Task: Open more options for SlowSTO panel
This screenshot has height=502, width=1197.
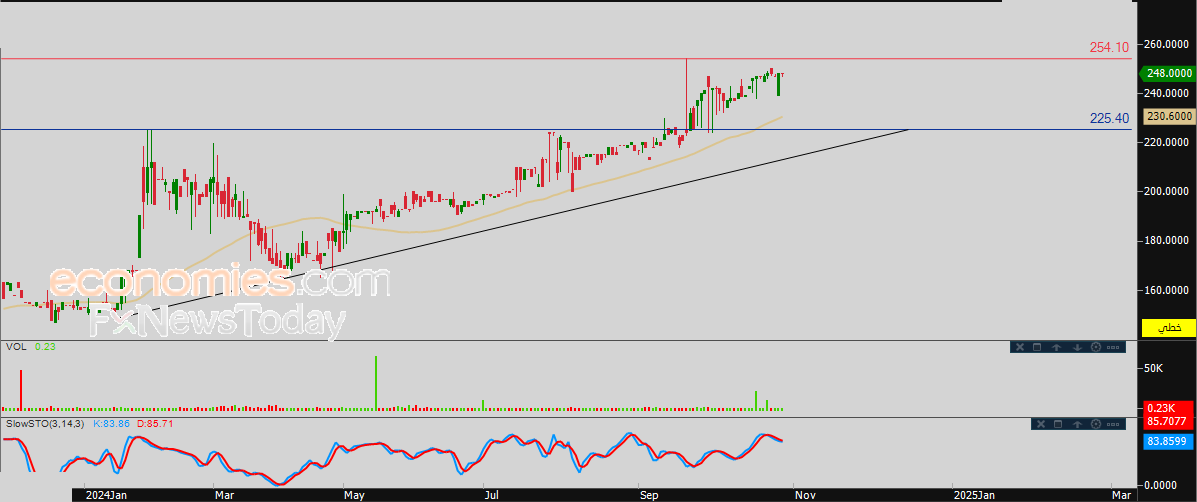Action: coord(1113,424)
